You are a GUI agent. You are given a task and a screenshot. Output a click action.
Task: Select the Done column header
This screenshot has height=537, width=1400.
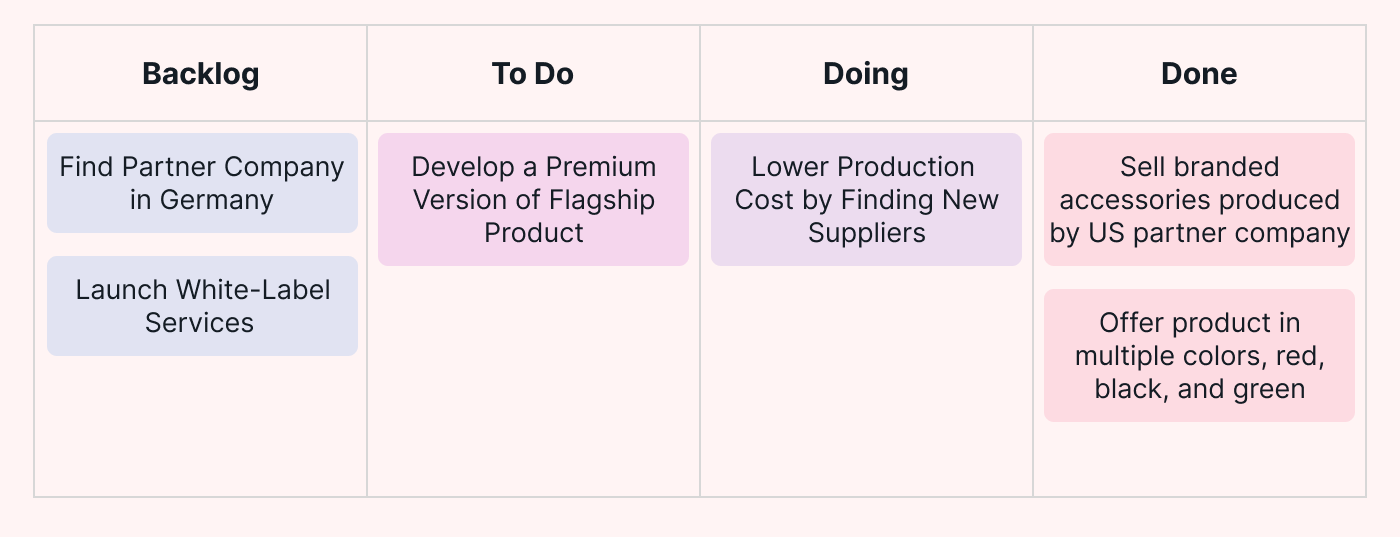1198,74
